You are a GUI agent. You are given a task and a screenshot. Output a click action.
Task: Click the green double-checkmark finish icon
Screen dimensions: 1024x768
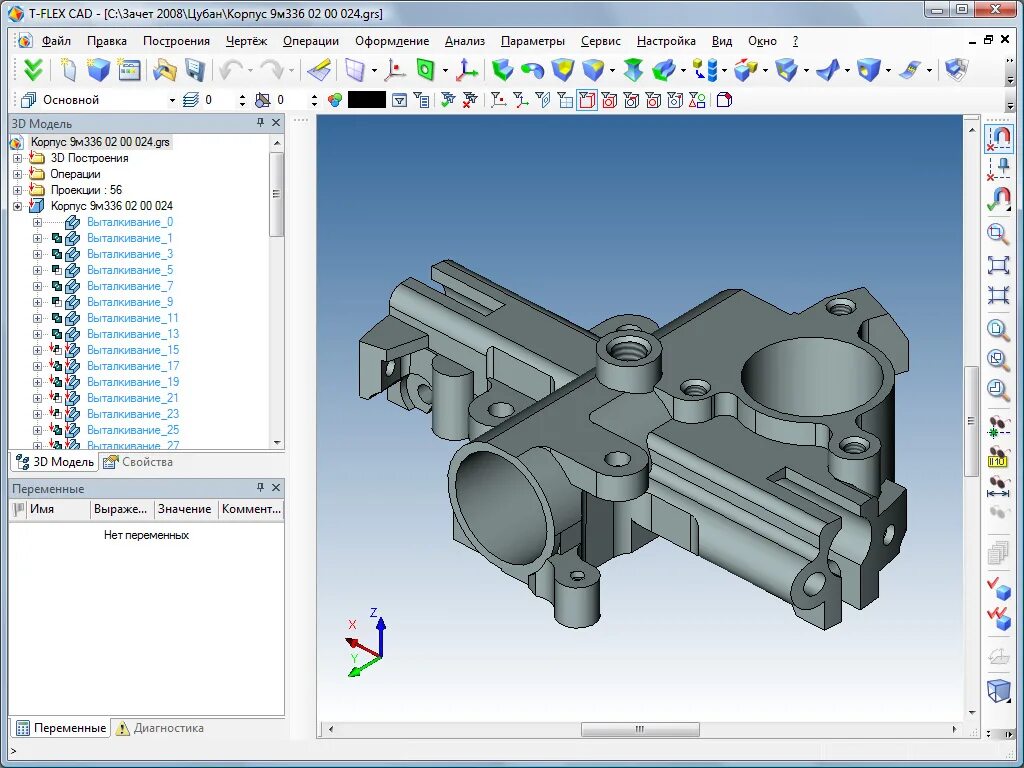31,69
